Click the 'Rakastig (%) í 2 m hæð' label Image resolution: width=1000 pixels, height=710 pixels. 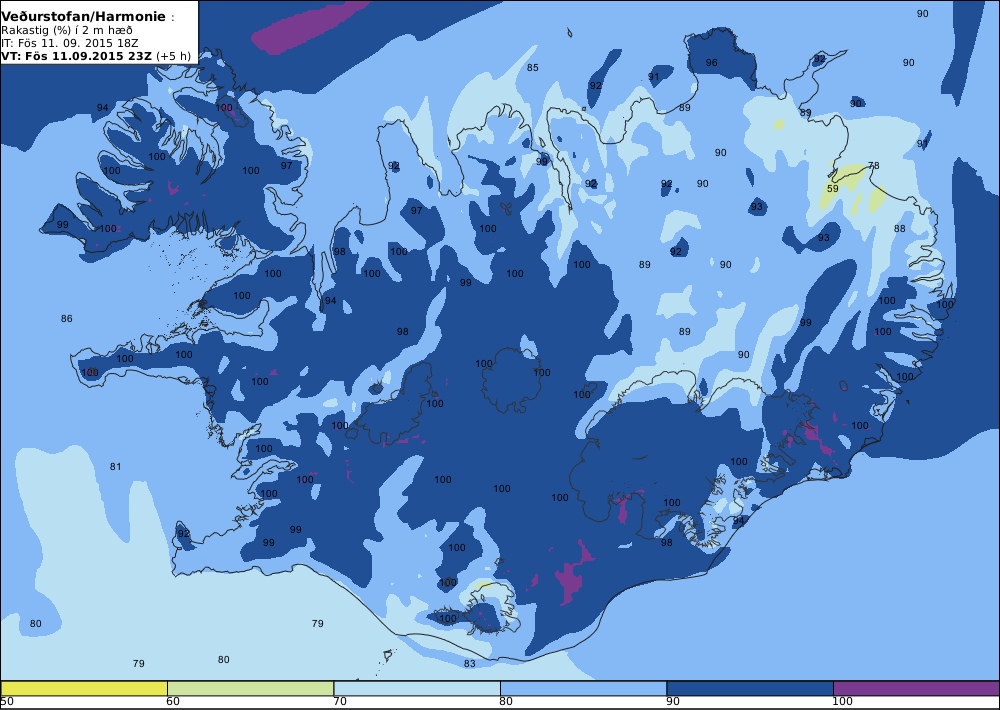67,31
